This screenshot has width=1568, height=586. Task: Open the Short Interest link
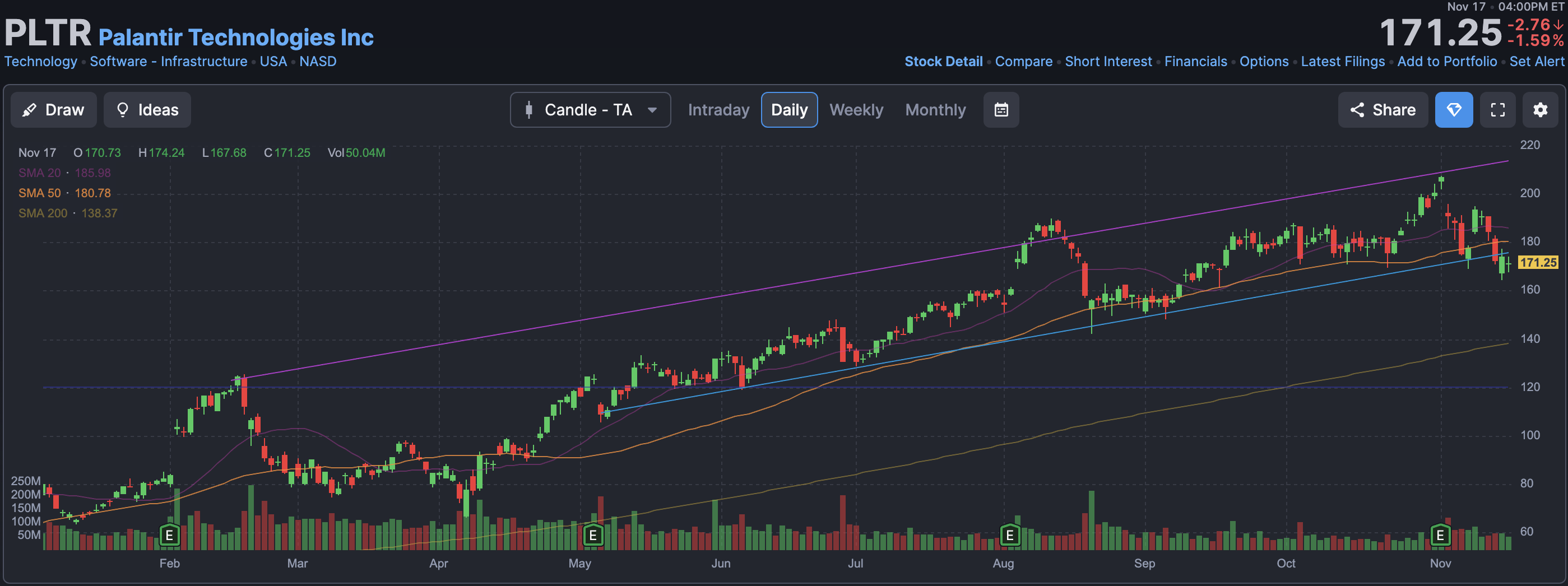click(x=1108, y=62)
